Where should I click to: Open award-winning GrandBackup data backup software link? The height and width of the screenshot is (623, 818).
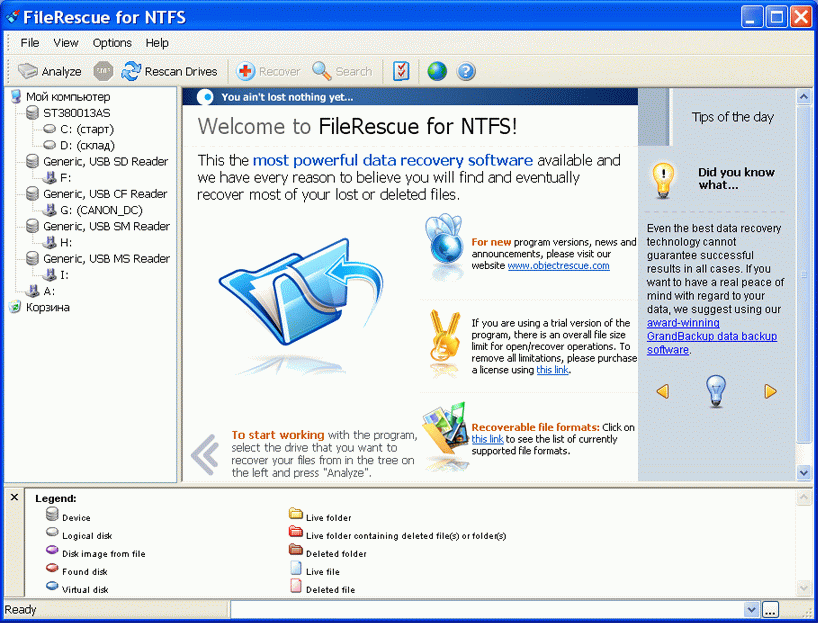click(x=712, y=337)
